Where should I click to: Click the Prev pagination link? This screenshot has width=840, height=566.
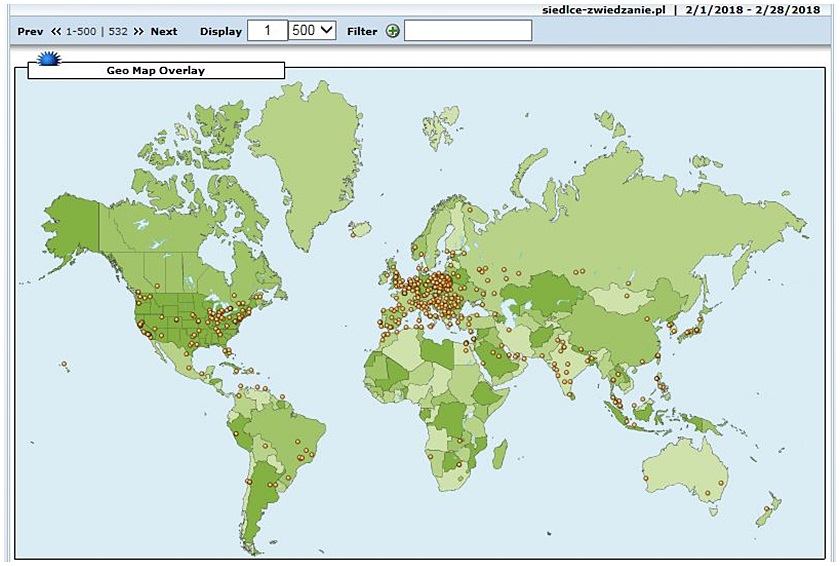tap(30, 32)
